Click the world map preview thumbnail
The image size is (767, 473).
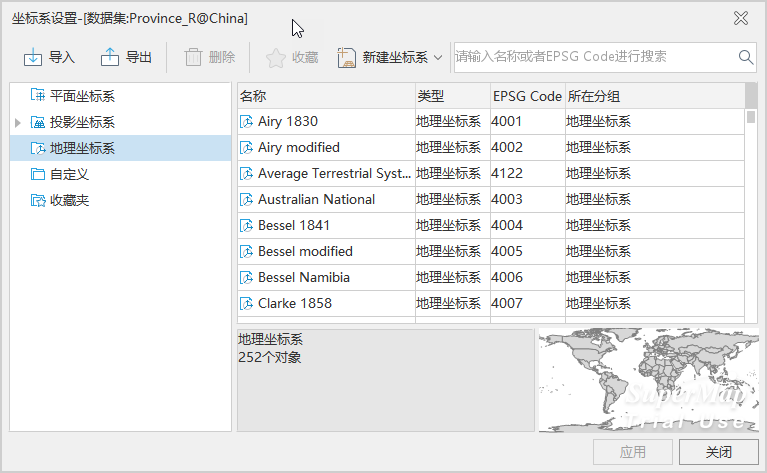click(x=648, y=380)
